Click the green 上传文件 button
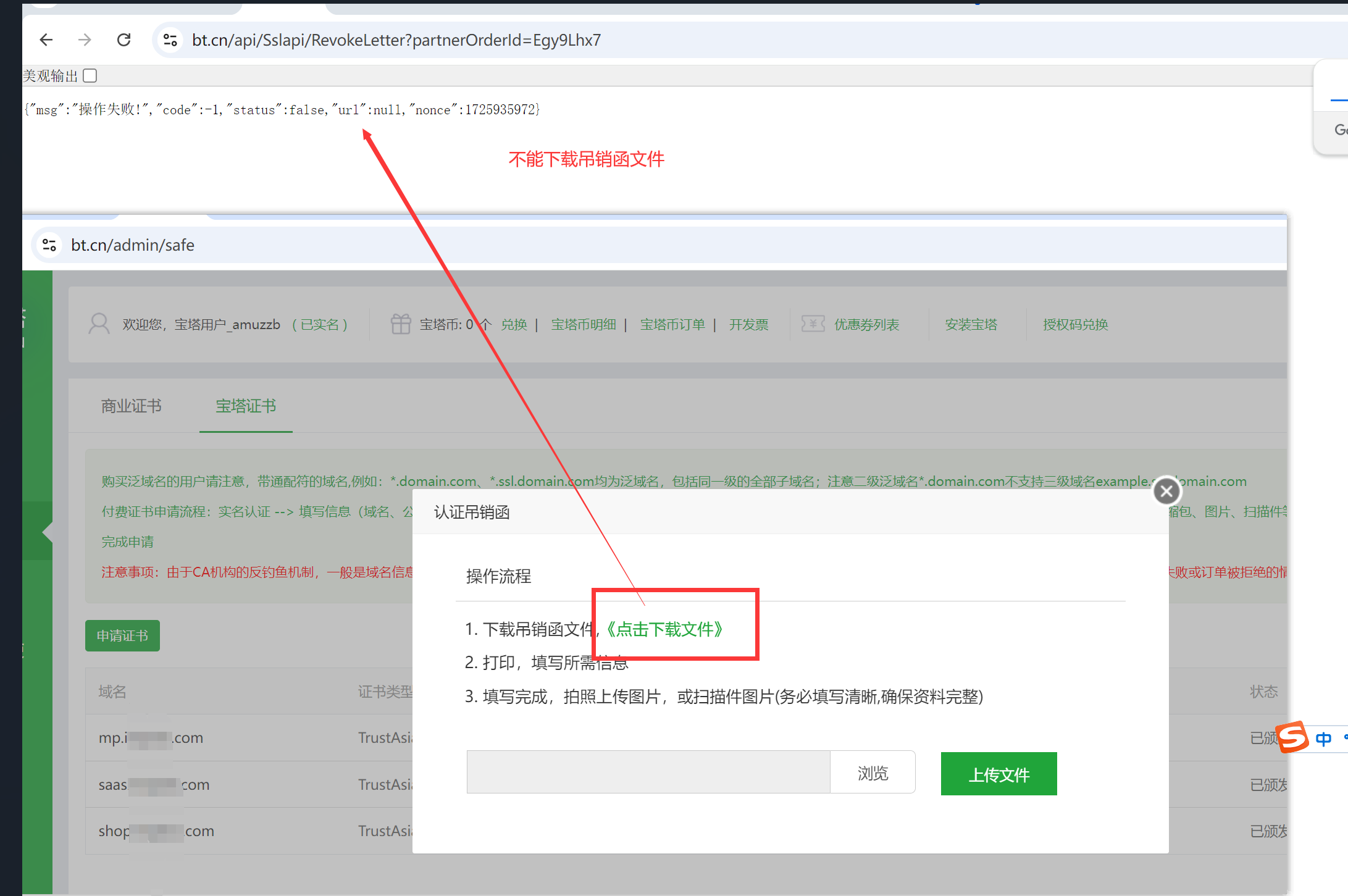This screenshot has width=1348, height=896. (x=998, y=774)
